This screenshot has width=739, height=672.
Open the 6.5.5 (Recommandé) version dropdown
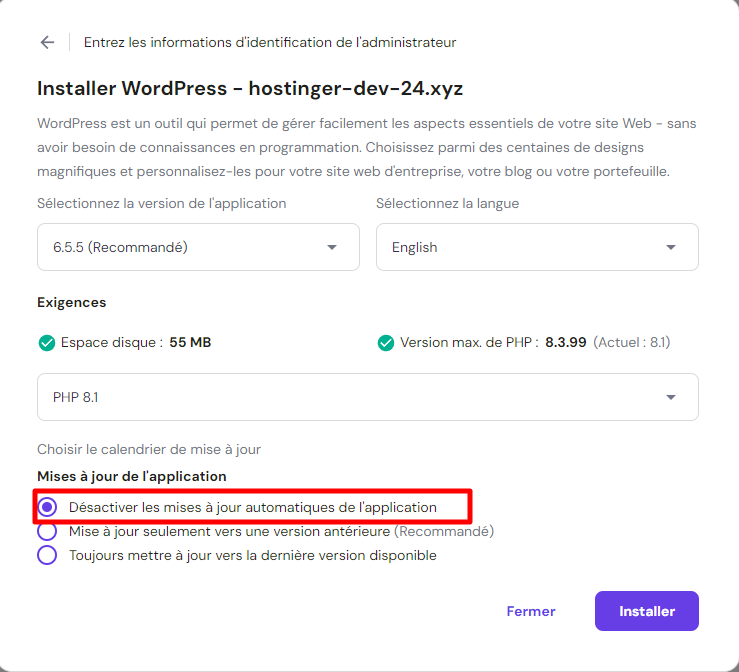[x=198, y=247]
